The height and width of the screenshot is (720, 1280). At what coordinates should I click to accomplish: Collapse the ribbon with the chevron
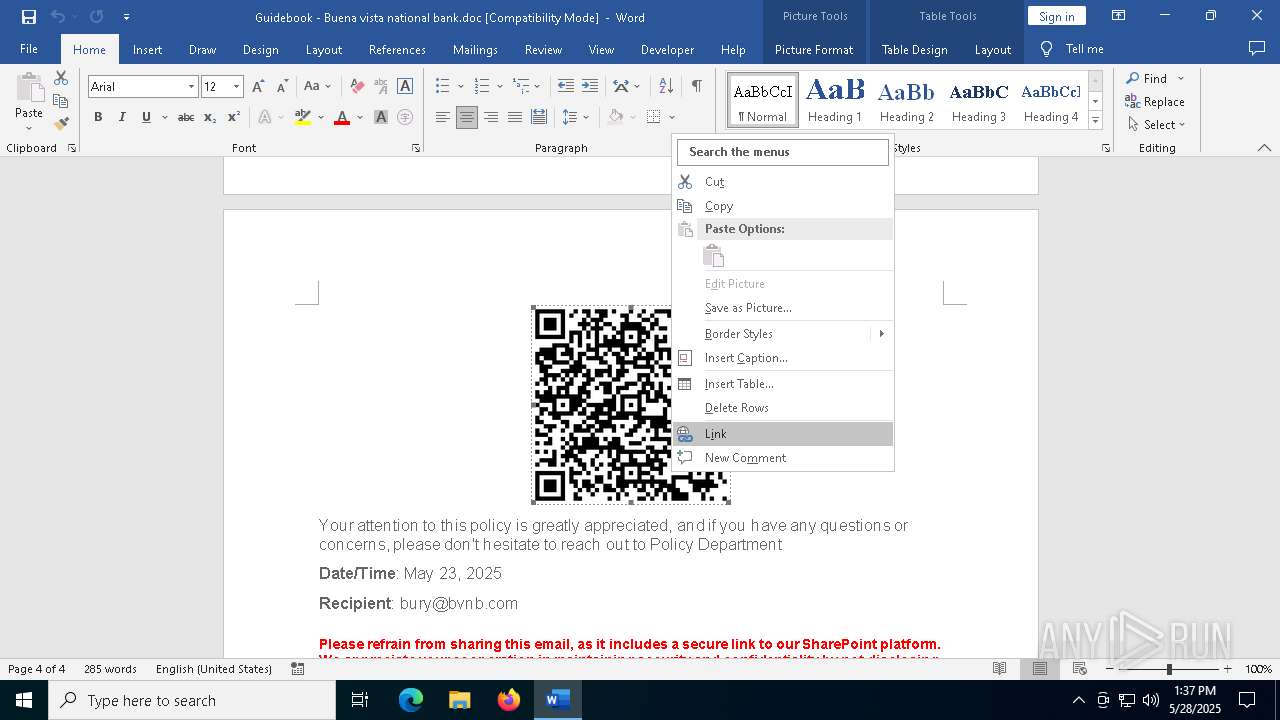1264,148
